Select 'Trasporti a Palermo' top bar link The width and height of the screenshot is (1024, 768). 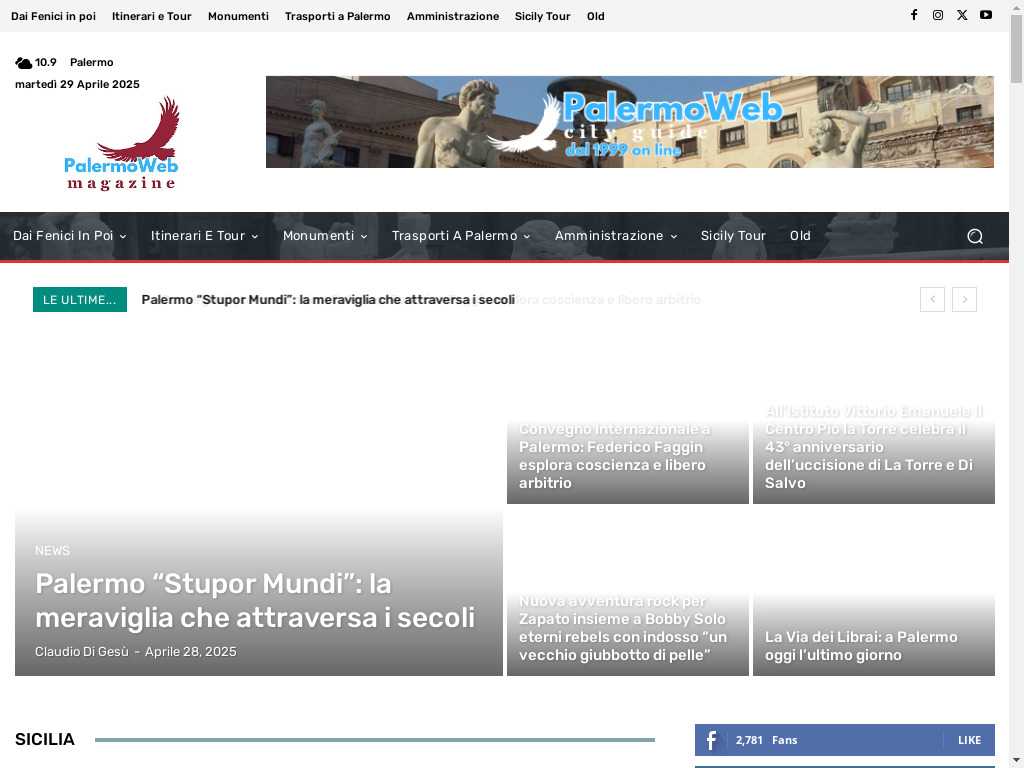click(x=338, y=16)
